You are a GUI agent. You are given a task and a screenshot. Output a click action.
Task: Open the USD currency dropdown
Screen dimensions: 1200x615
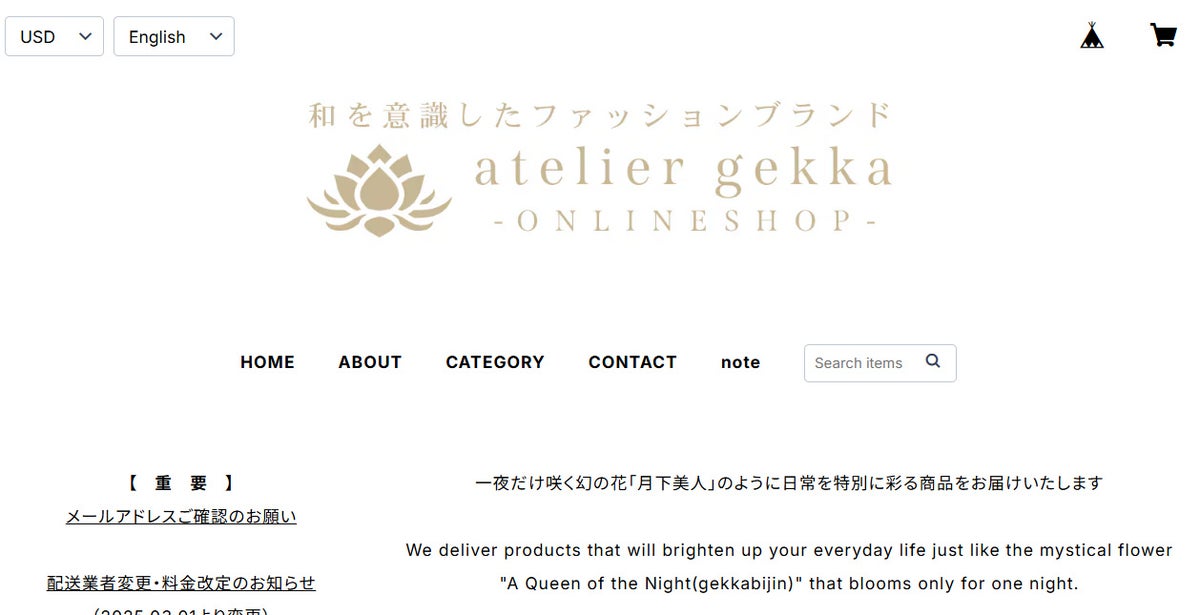click(x=54, y=36)
